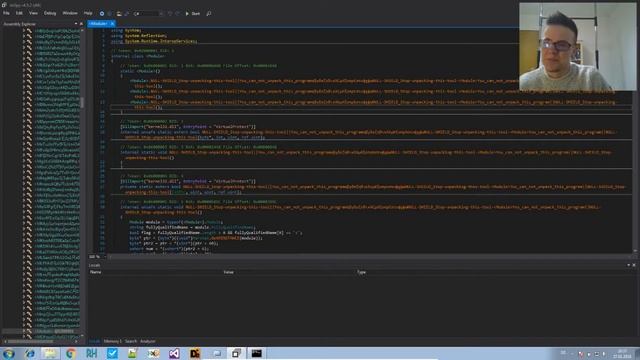Close the Locals panel
Viewport: 640px width, 360px height.
click(634, 265)
